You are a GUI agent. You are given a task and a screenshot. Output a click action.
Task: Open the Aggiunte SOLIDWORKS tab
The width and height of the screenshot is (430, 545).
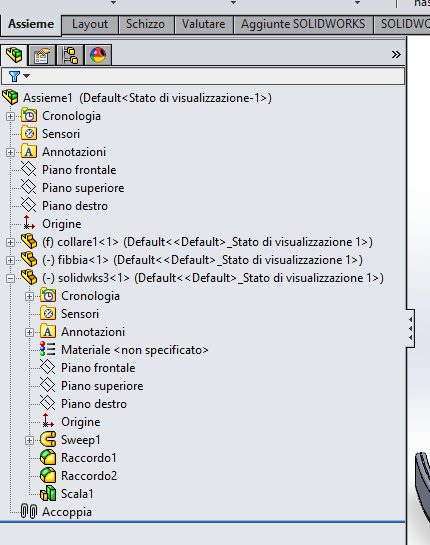coord(303,24)
